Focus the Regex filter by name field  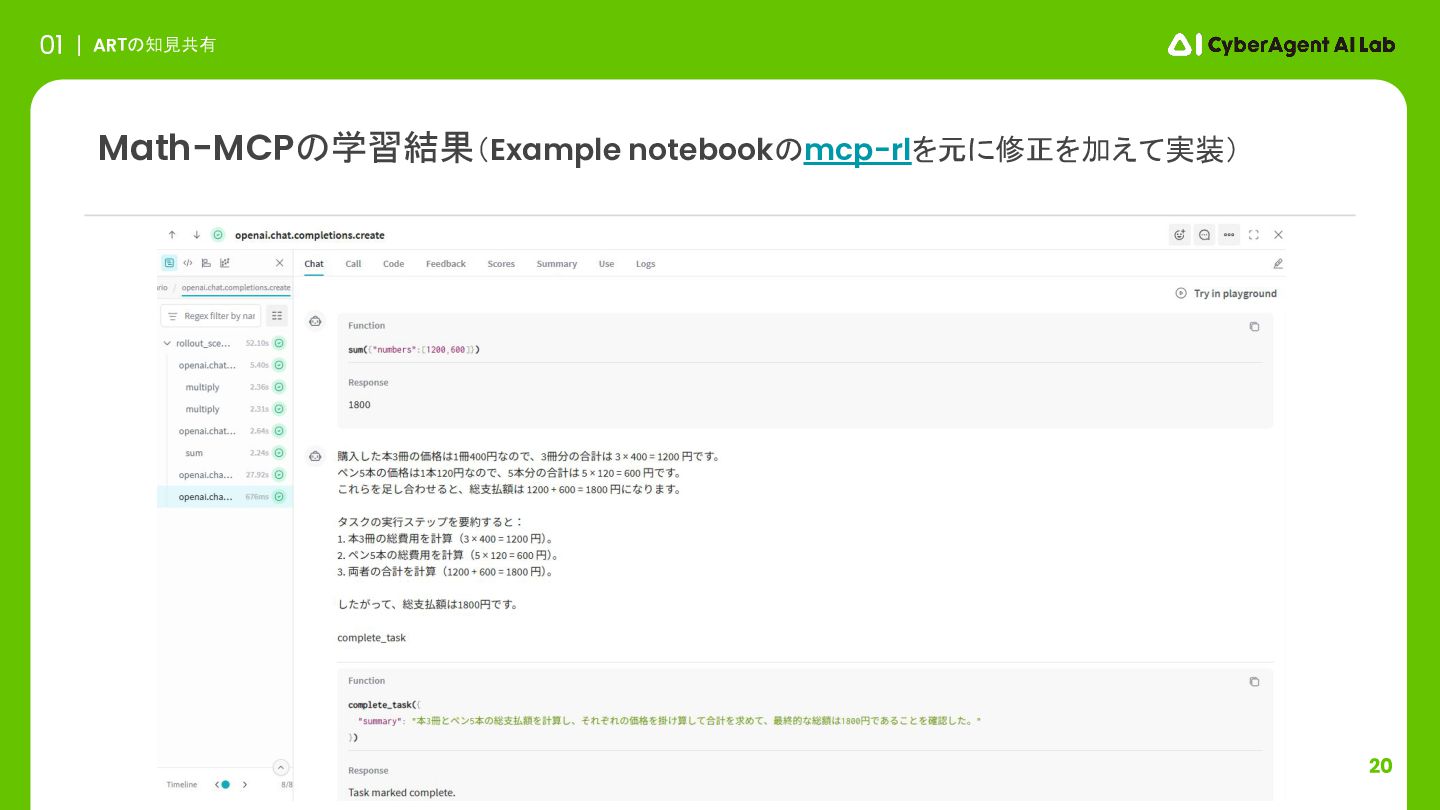(210, 316)
